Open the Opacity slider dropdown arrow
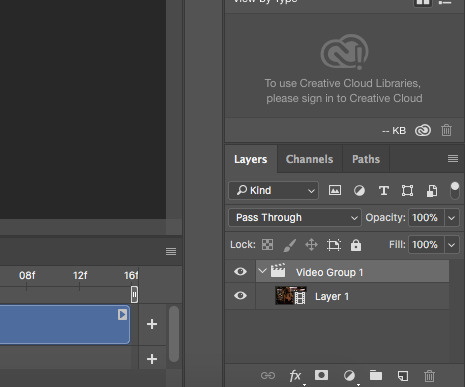465x387 pixels. pos(451,218)
